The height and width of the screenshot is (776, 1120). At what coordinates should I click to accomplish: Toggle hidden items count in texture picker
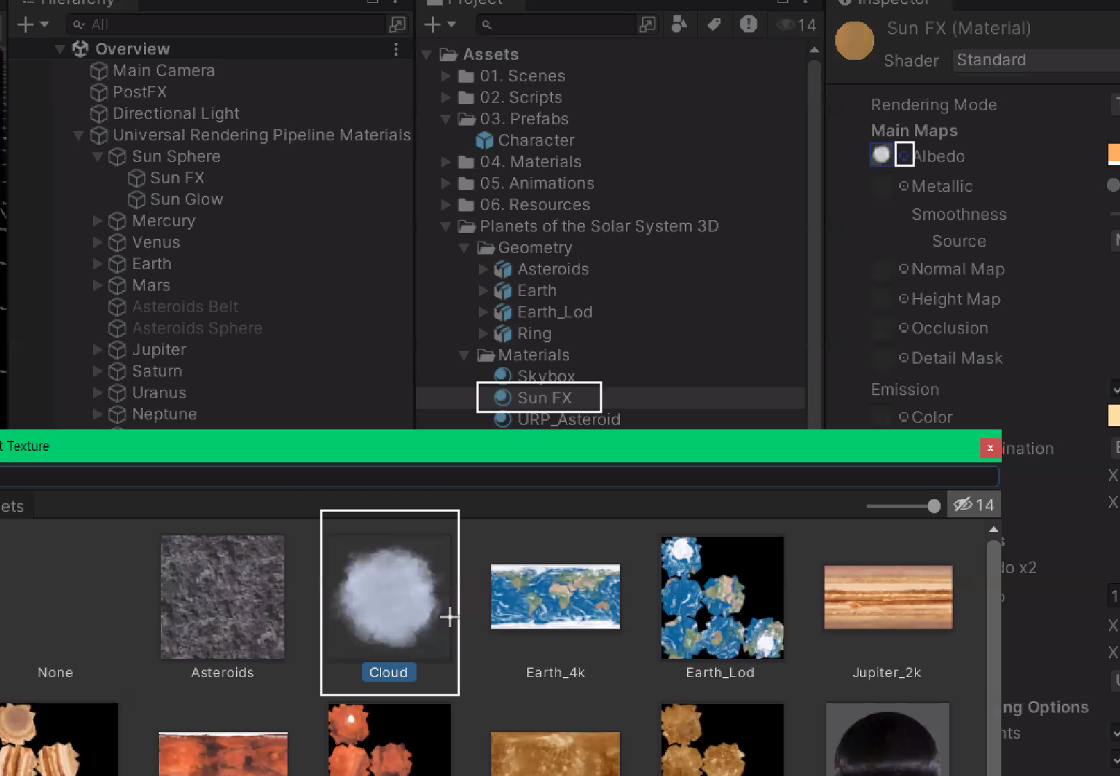coord(974,505)
